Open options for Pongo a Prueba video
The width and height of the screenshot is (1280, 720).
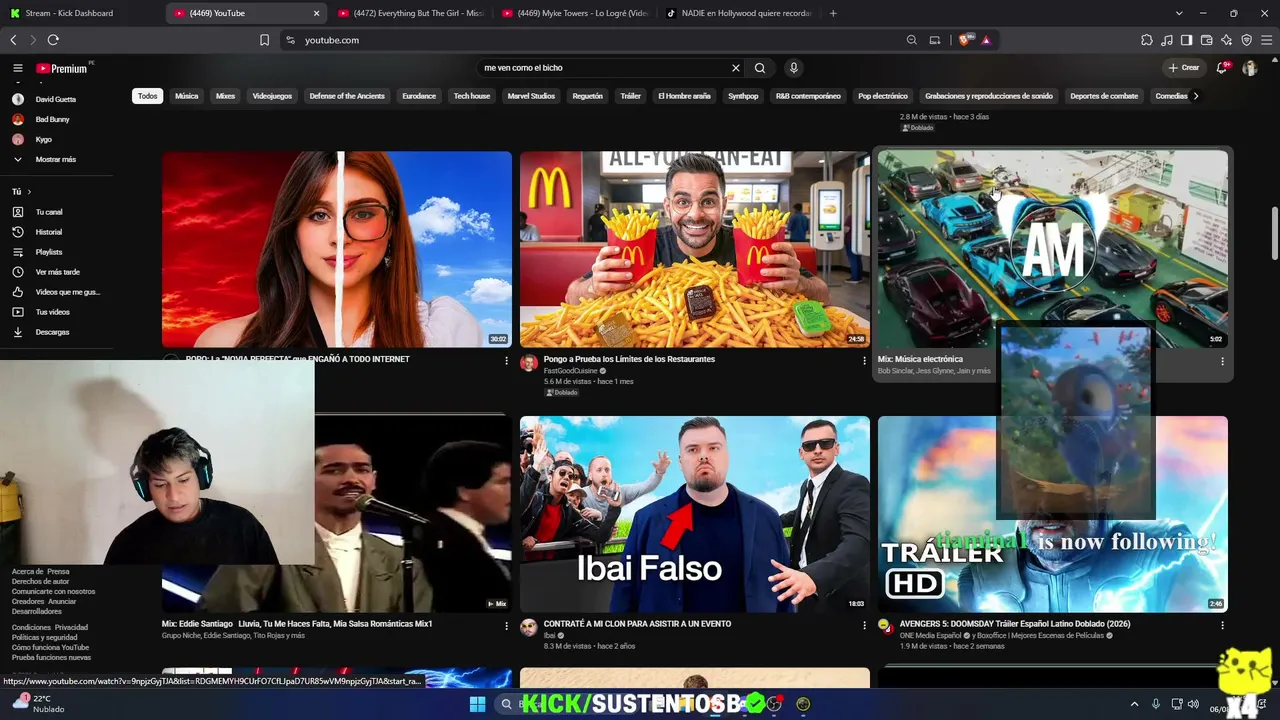(x=865, y=361)
